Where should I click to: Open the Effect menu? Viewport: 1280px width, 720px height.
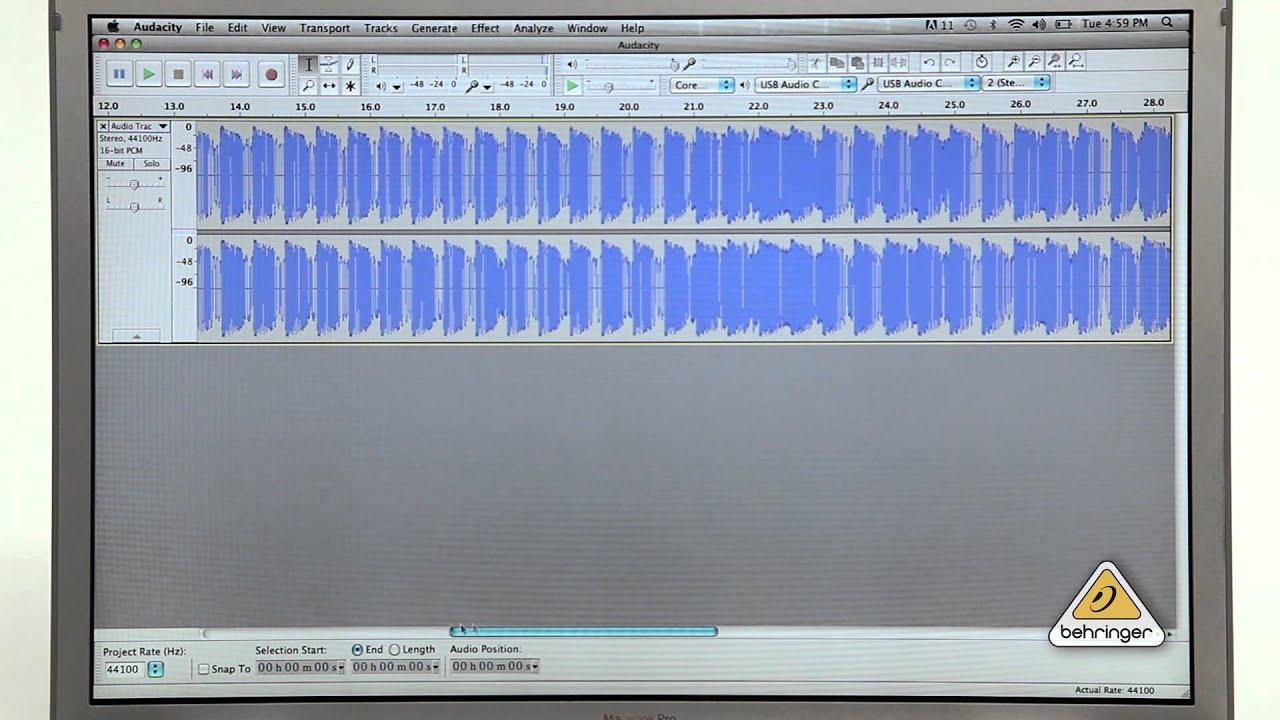point(485,28)
